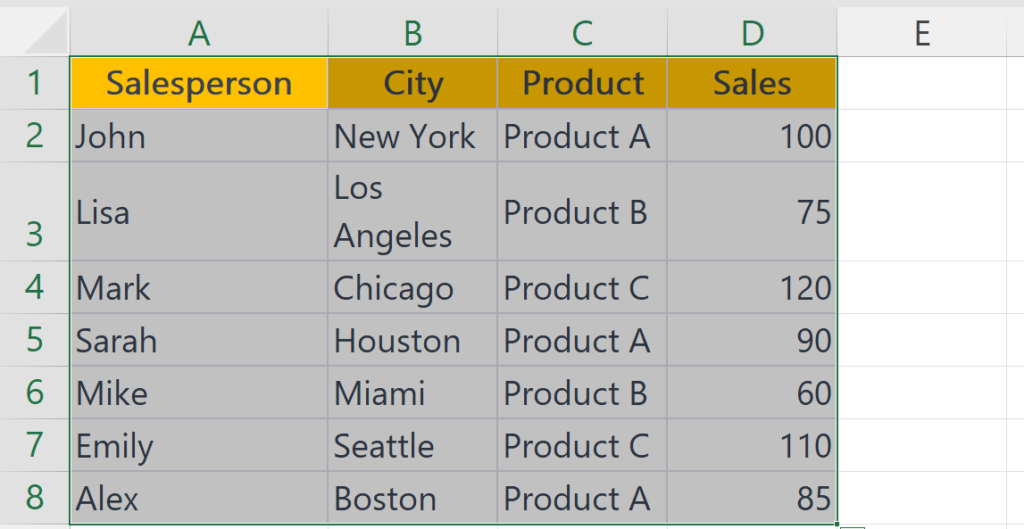Select column C header

click(x=583, y=32)
